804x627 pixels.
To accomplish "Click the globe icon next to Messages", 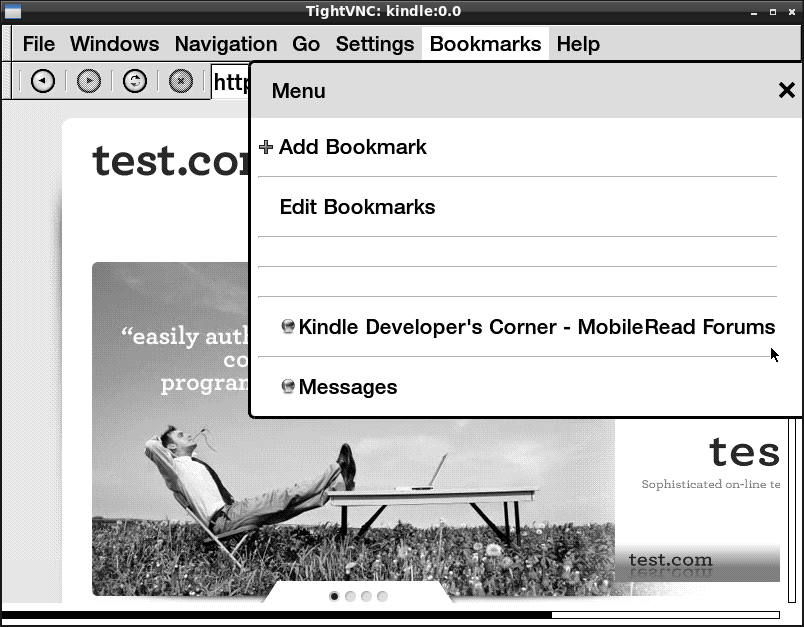I will tap(288, 386).
